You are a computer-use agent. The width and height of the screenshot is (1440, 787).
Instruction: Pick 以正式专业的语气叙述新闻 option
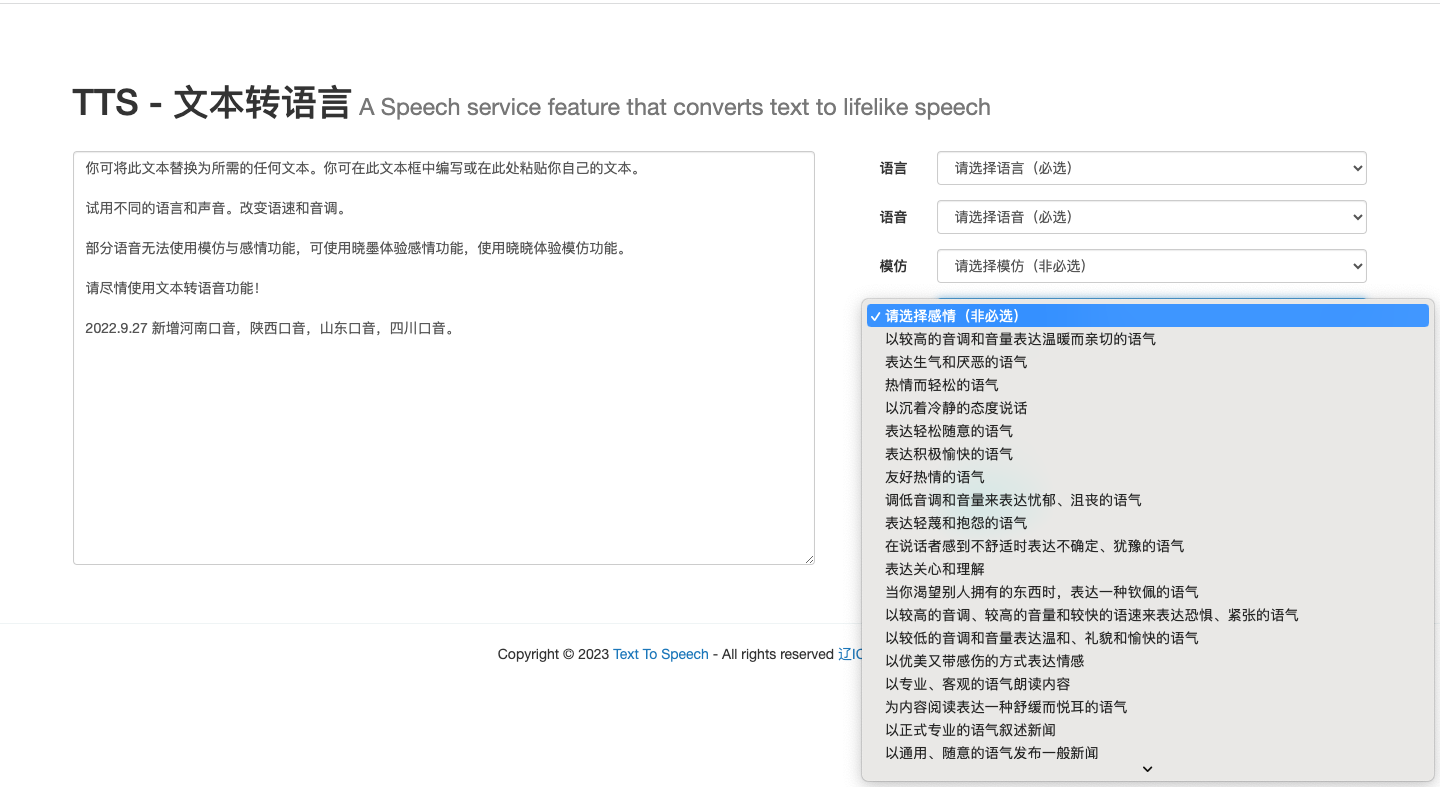970,730
